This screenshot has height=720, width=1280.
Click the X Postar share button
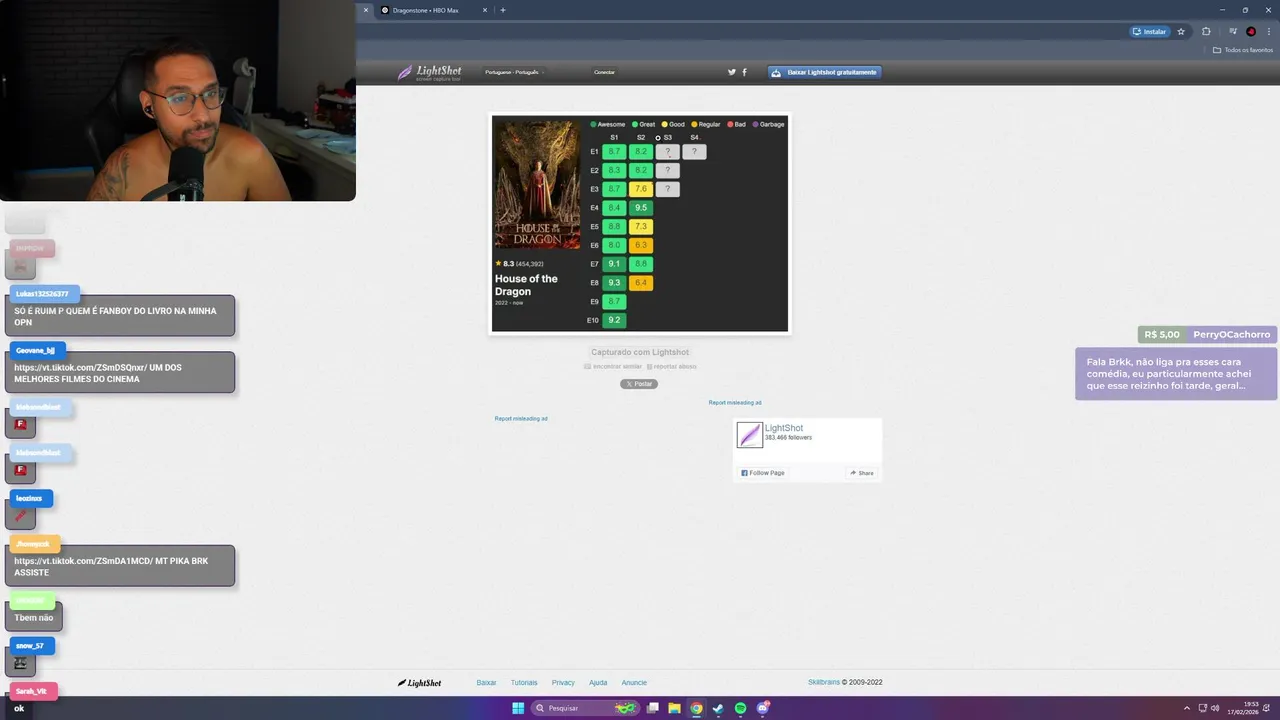[639, 384]
